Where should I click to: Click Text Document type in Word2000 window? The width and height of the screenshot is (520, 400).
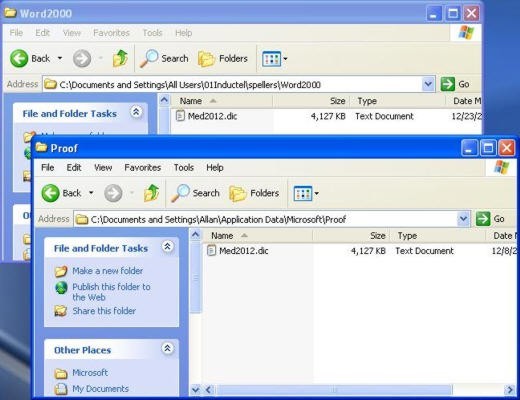(384, 116)
